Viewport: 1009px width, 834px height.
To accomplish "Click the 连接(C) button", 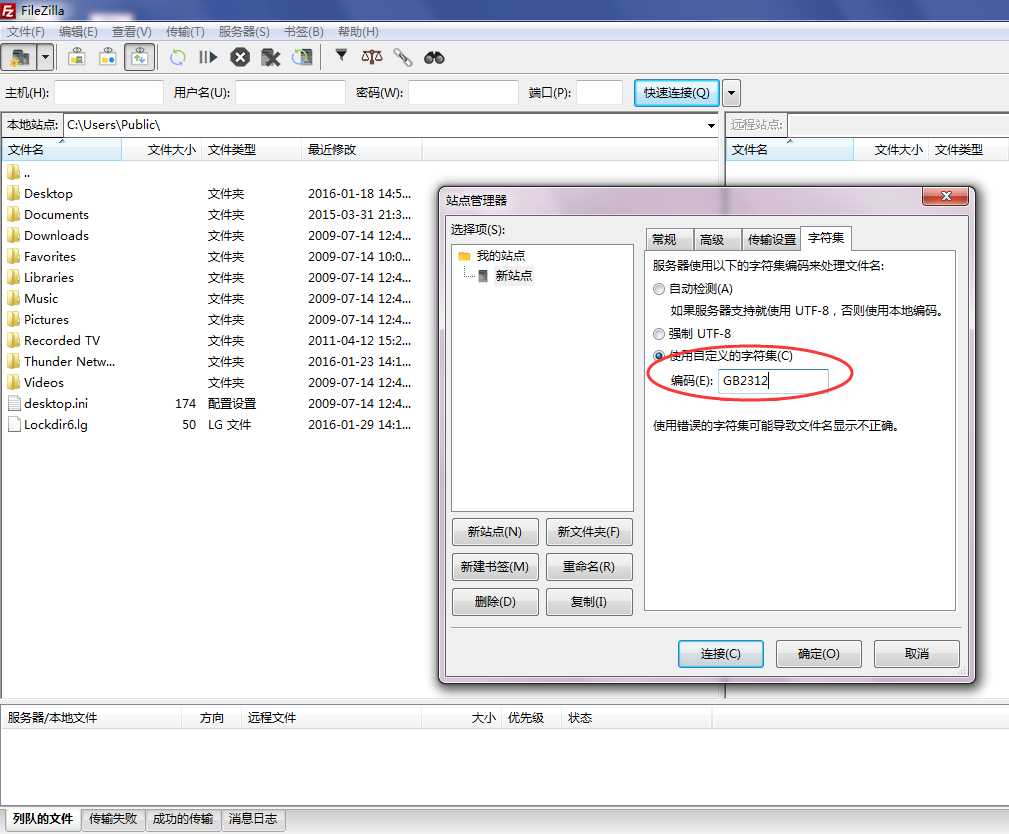I will tap(721, 654).
